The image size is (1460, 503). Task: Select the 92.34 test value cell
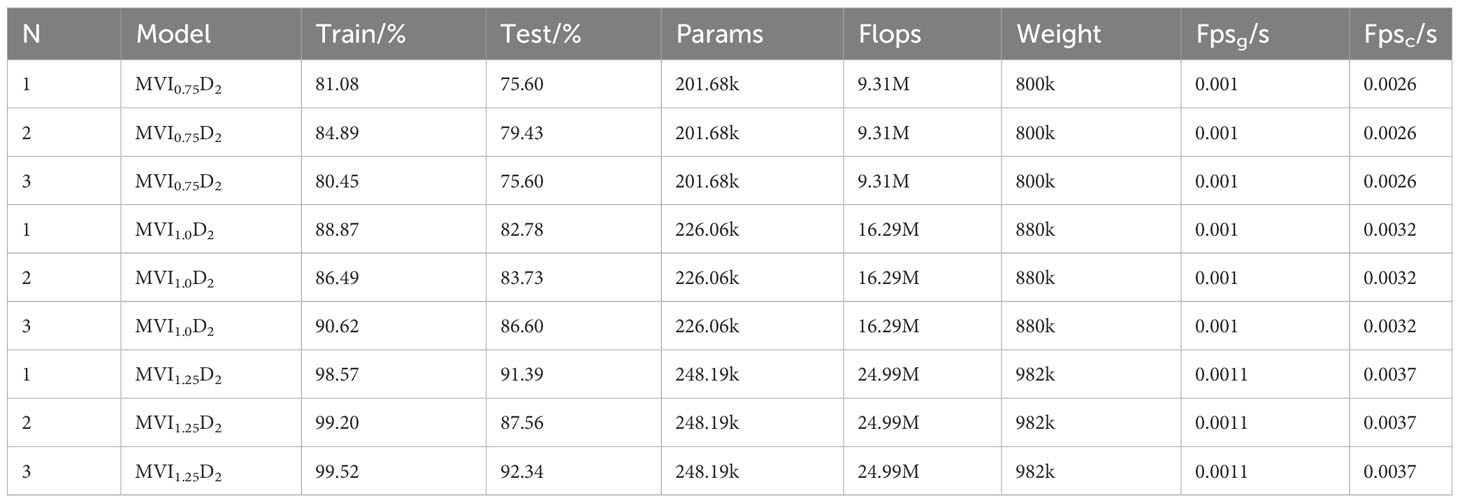[x=573, y=470]
